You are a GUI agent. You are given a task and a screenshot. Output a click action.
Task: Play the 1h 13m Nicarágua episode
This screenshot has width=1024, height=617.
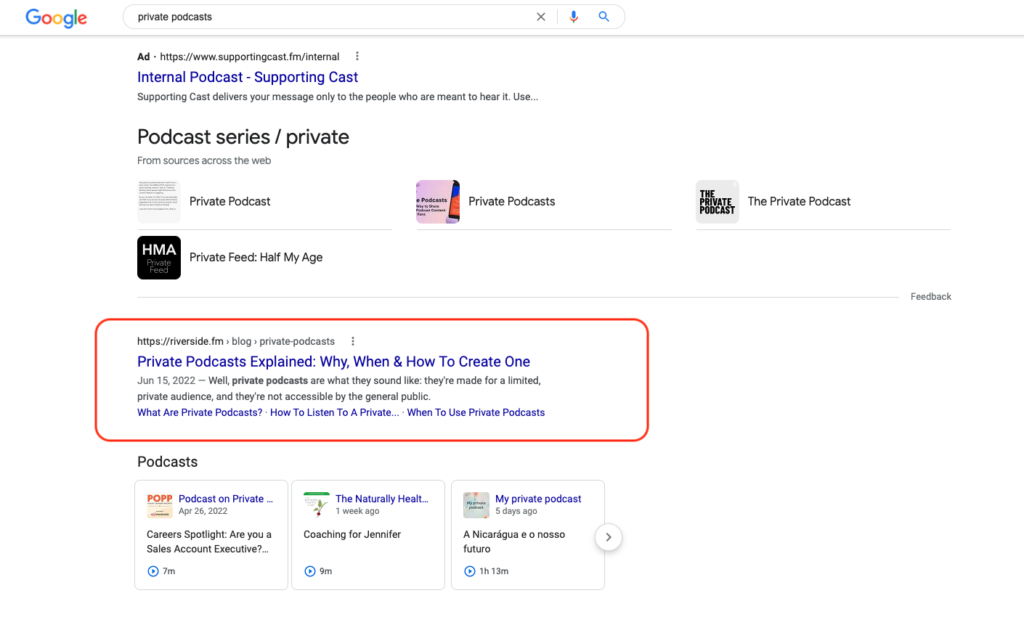point(470,571)
